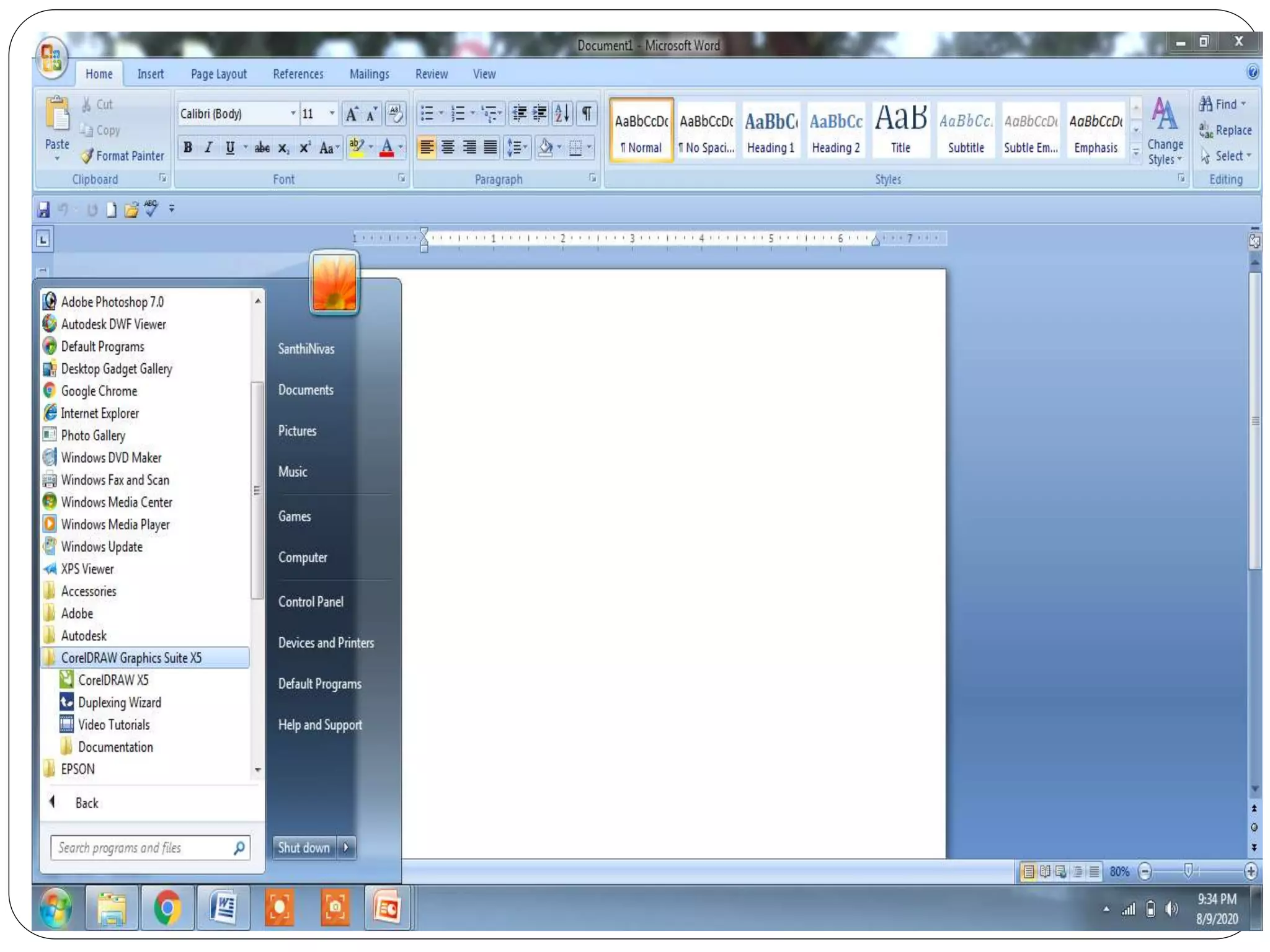The height and width of the screenshot is (952, 1270).
Task: Click the Save icon in quick toolbar
Action: [x=43, y=209]
